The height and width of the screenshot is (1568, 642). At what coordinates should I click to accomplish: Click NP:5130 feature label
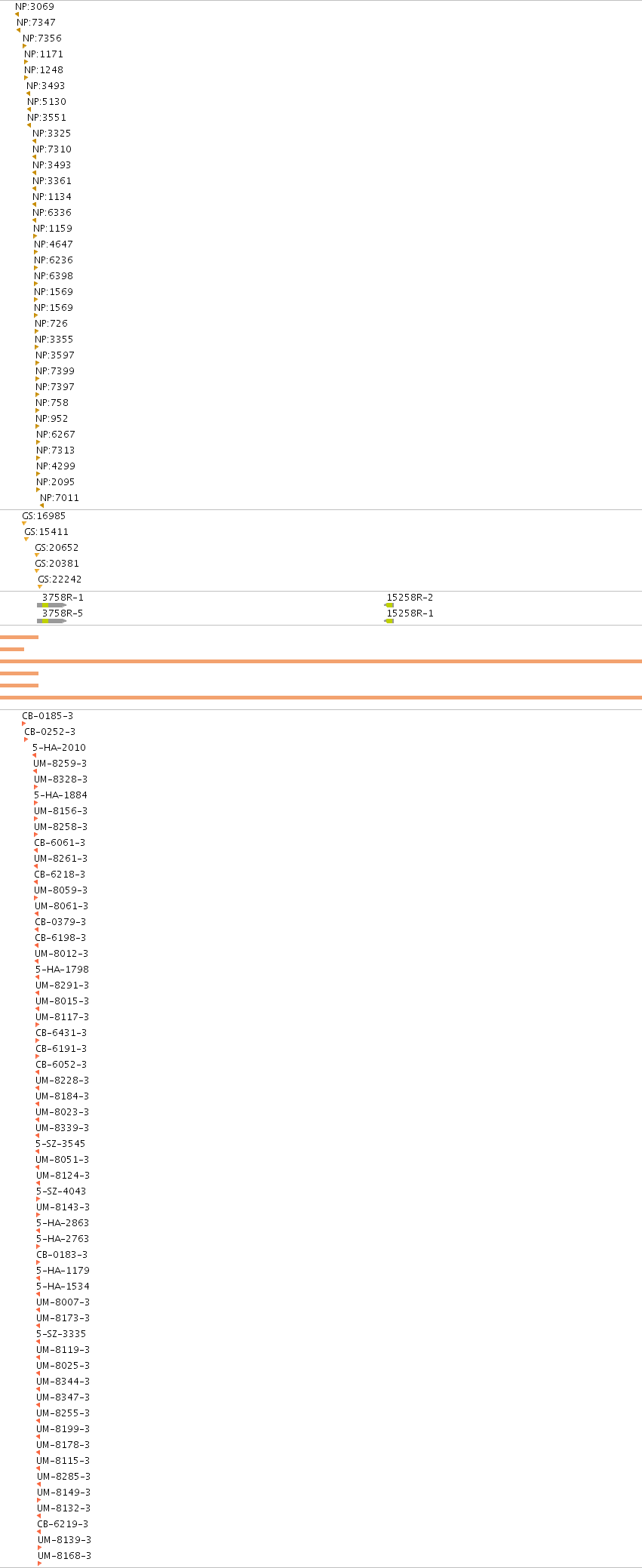point(47,102)
